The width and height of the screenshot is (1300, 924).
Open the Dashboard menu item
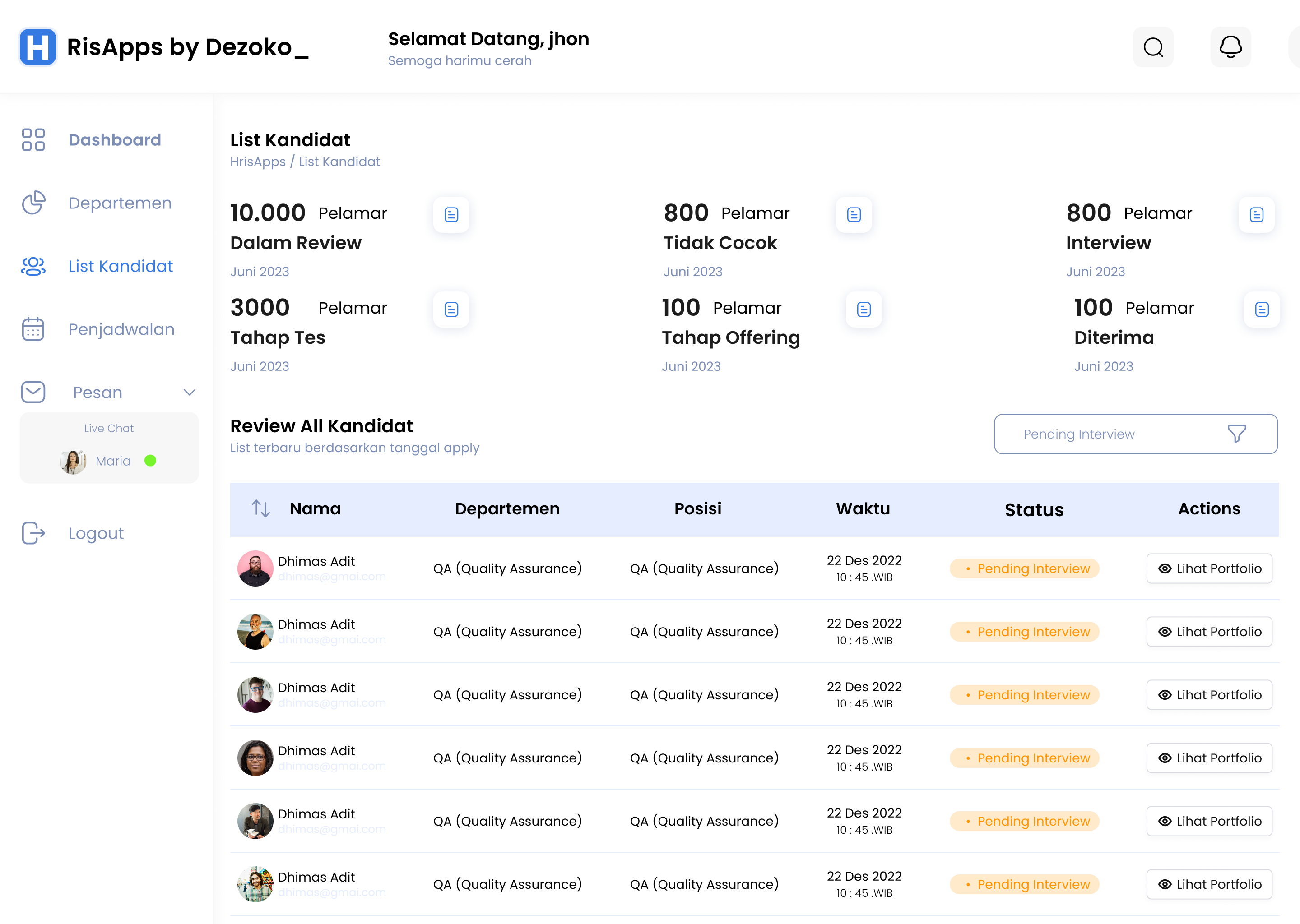pyautogui.click(x=114, y=139)
